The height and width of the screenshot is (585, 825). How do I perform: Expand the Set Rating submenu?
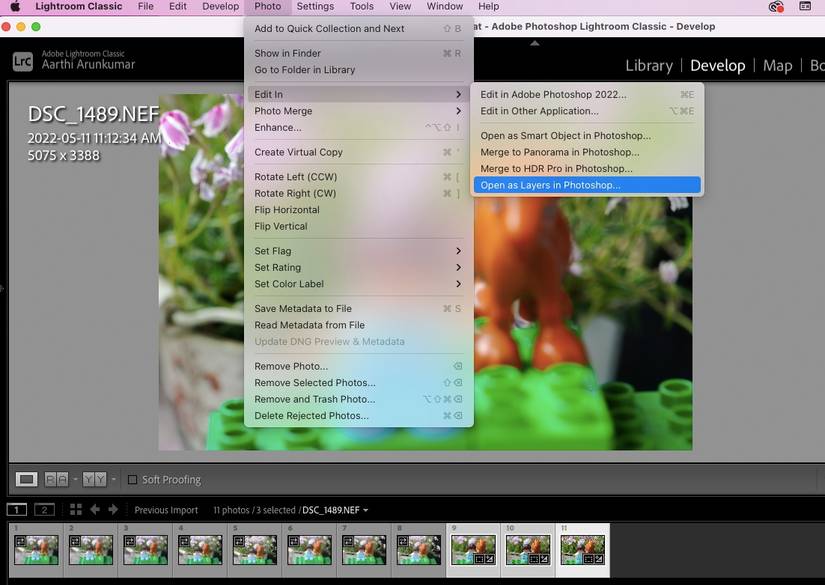[358, 267]
